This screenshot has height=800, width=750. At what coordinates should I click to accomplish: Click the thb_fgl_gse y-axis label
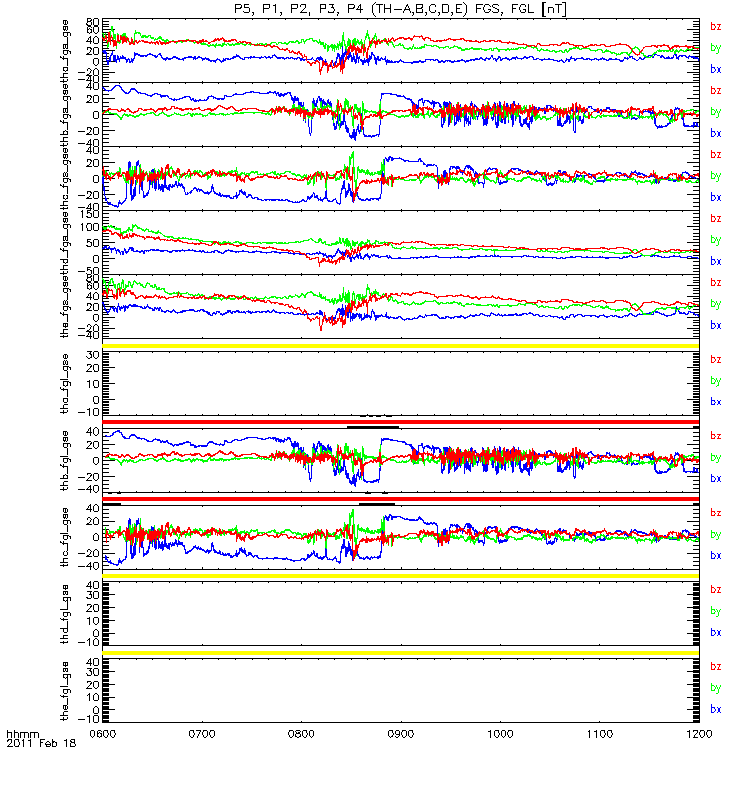pyautogui.click(x=65, y=460)
